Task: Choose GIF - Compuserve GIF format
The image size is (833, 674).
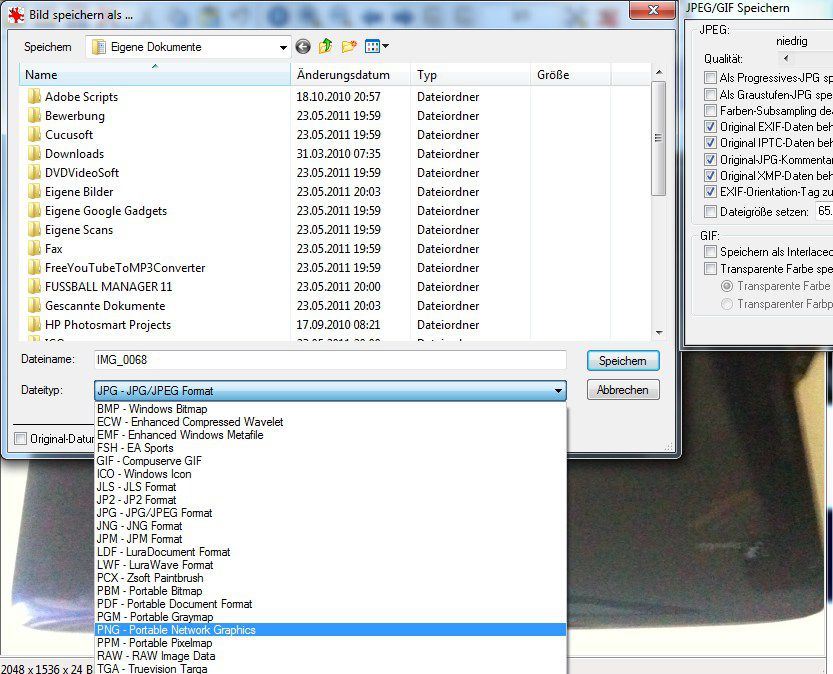Action: pyautogui.click(x=149, y=461)
